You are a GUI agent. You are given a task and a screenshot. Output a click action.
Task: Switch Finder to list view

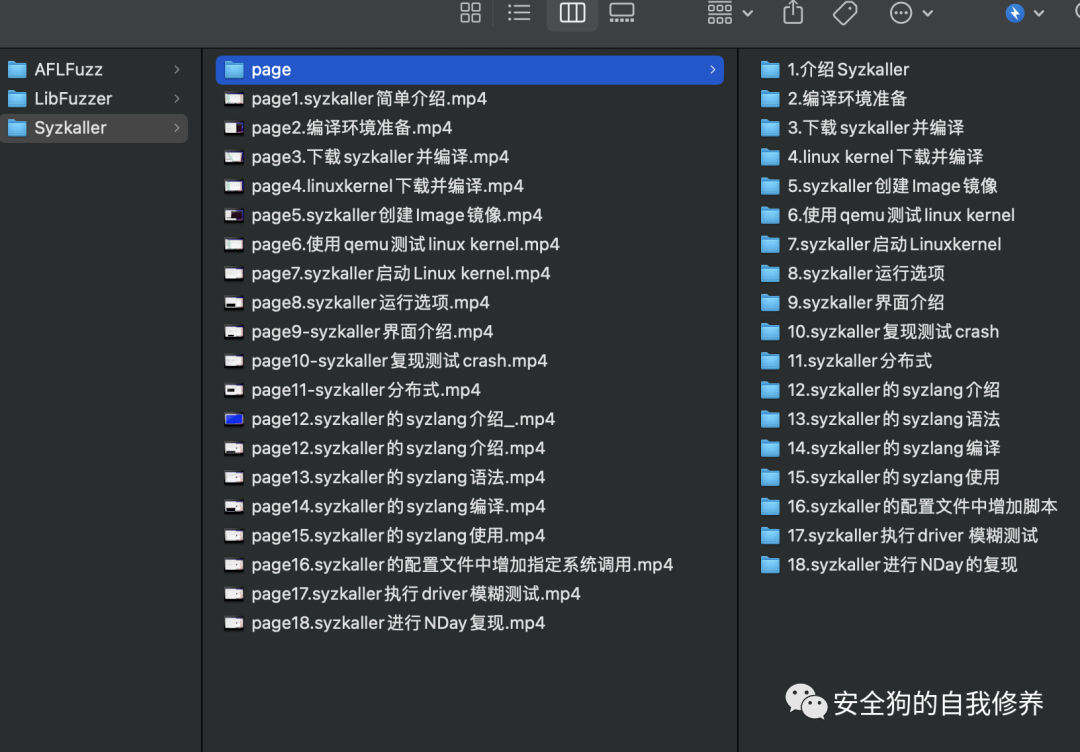pos(519,12)
